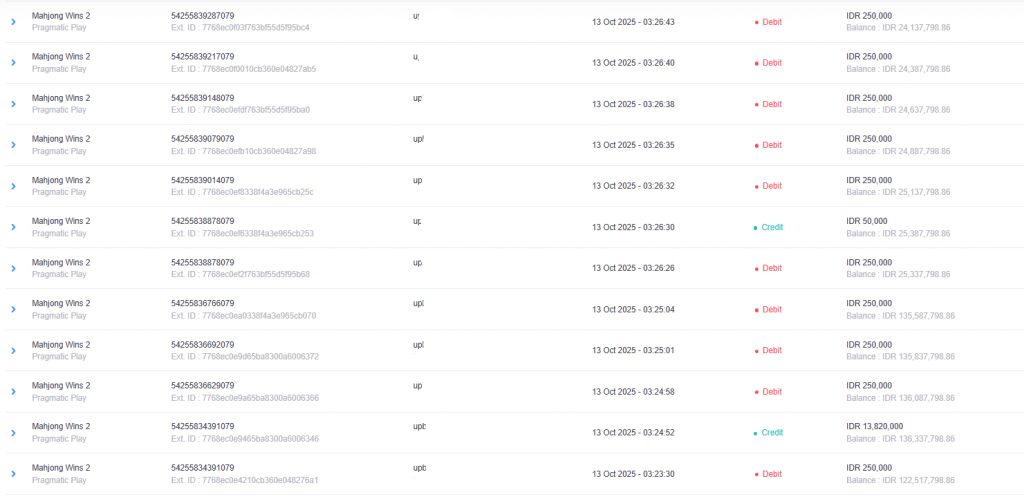Screen dimensions: 1024x499
Task: Click the Balance IDR 24,137,798.86 text
Action: coord(898,28)
